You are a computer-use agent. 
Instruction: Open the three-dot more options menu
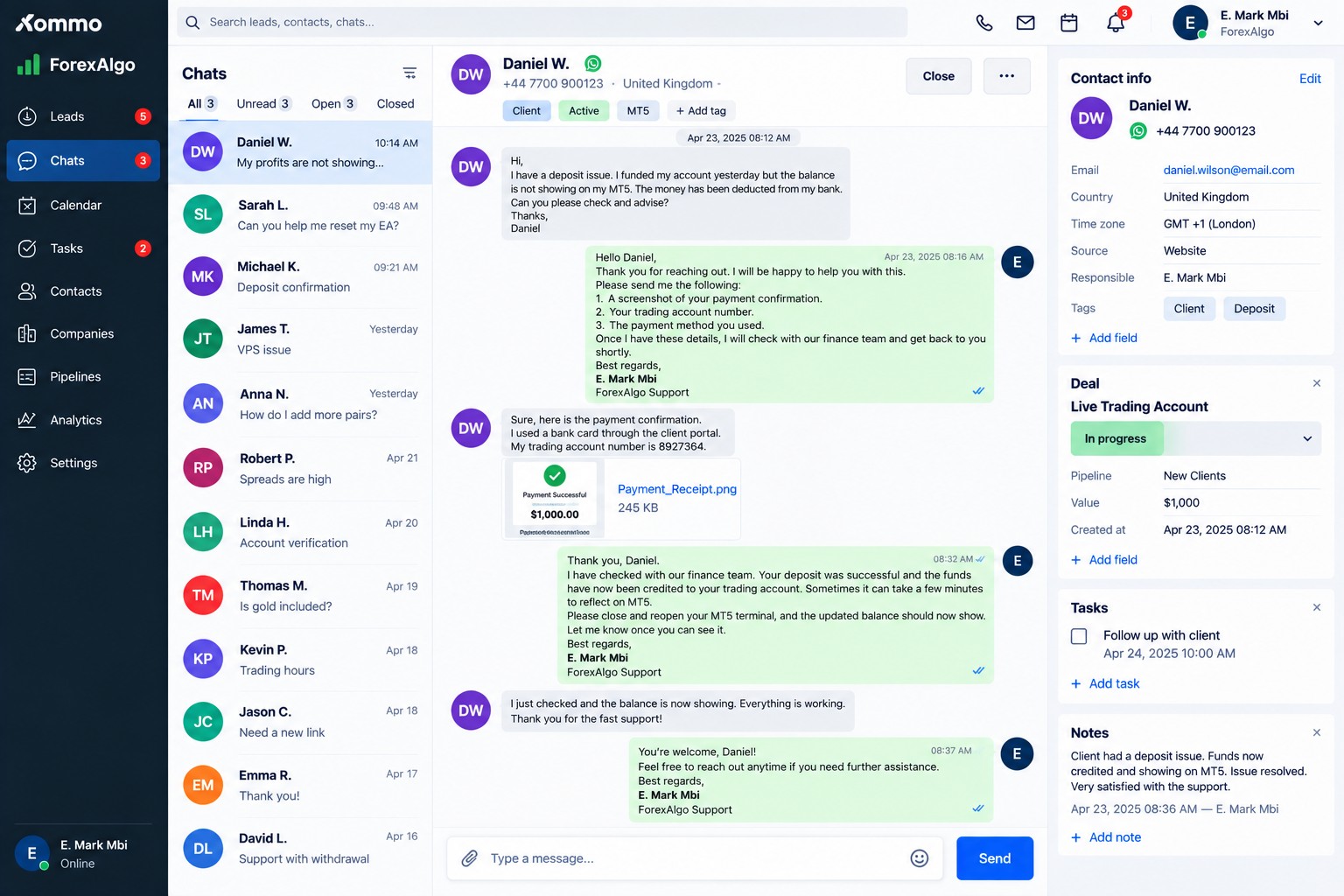[x=1007, y=76]
